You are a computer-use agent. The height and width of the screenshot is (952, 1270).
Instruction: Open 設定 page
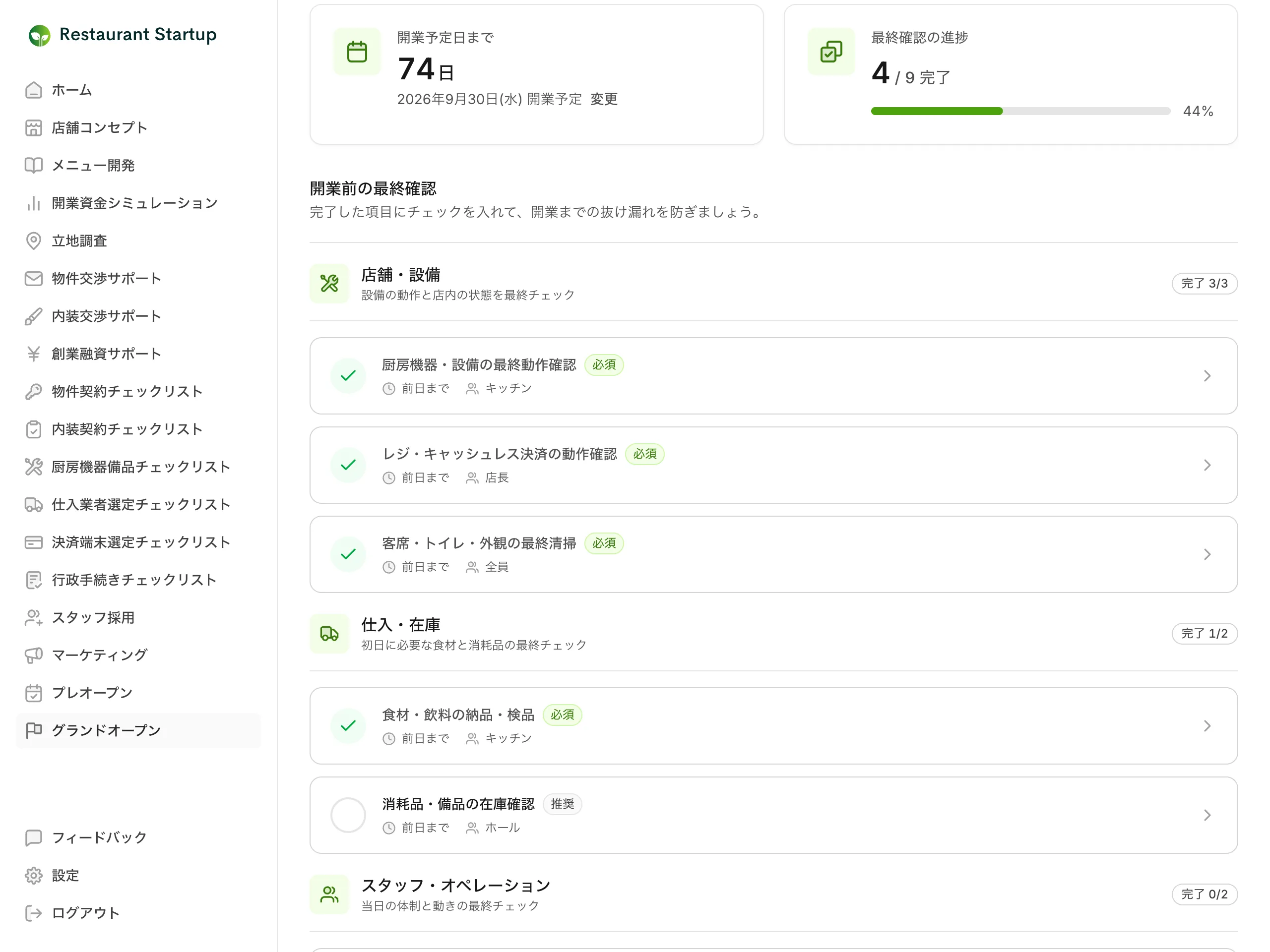pos(138,876)
